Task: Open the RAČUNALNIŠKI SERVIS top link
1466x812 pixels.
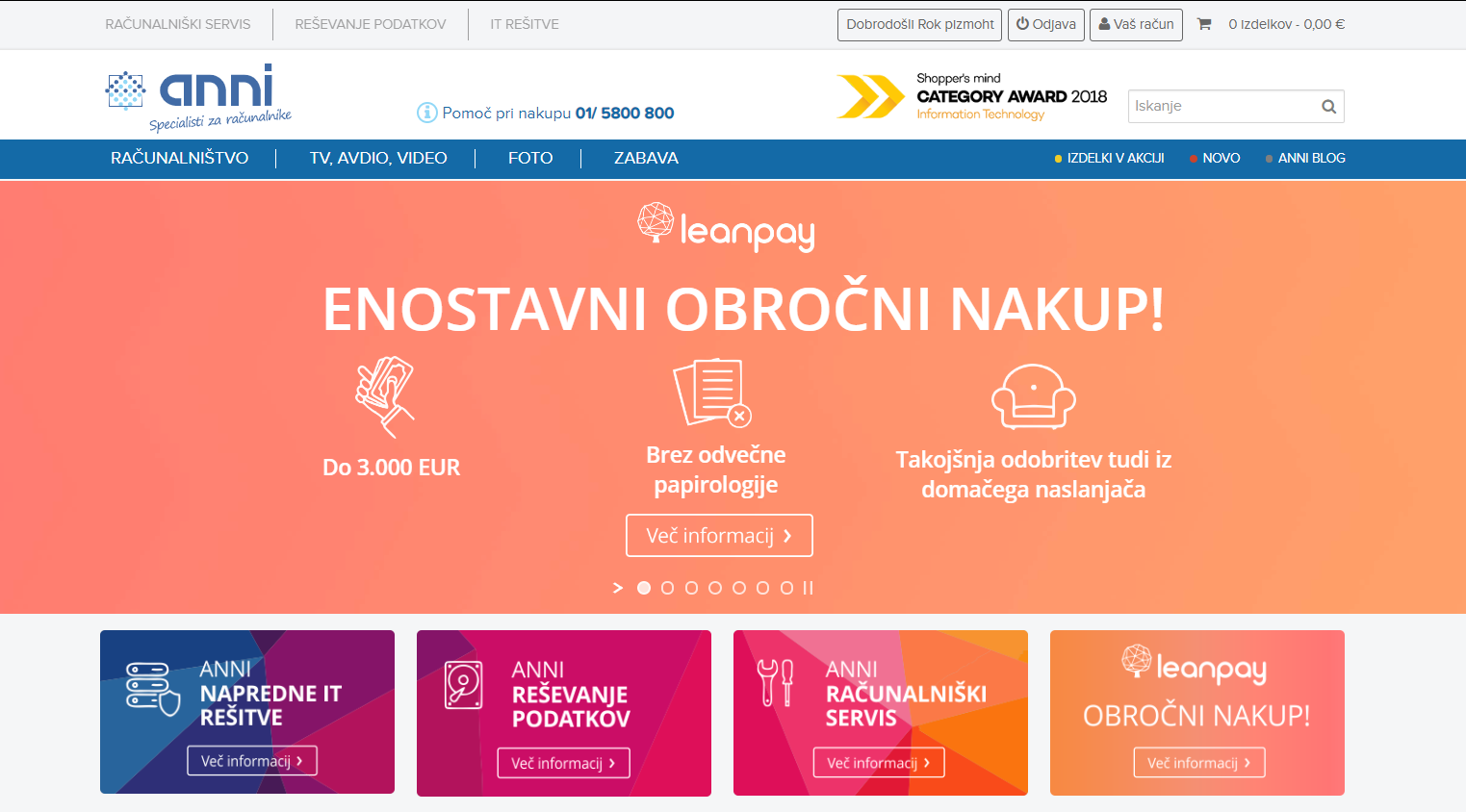Action: [x=178, y=24]
